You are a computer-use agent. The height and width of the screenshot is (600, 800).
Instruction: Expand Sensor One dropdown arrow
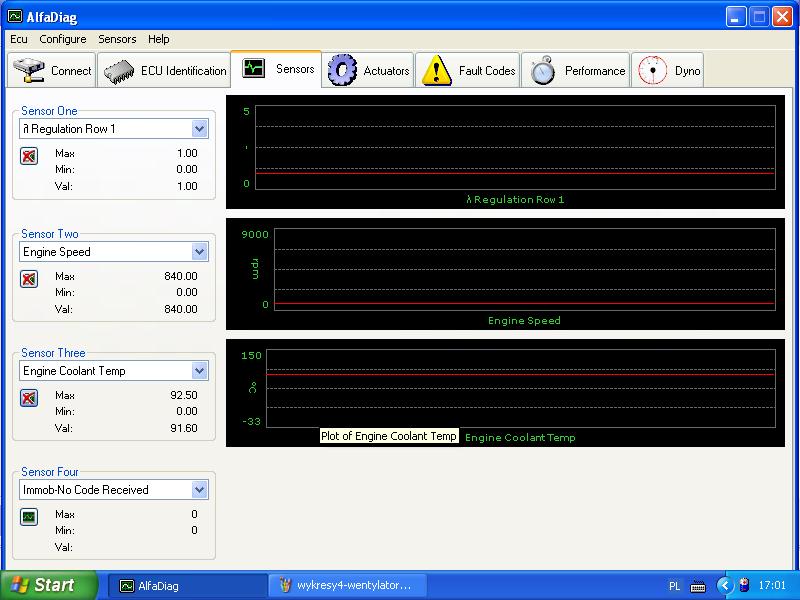(199, 129)
